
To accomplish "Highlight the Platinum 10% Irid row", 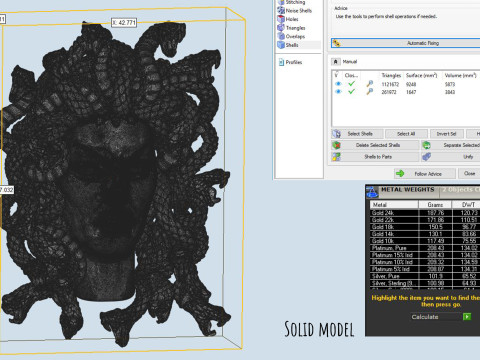I will (x=425, y=262).
